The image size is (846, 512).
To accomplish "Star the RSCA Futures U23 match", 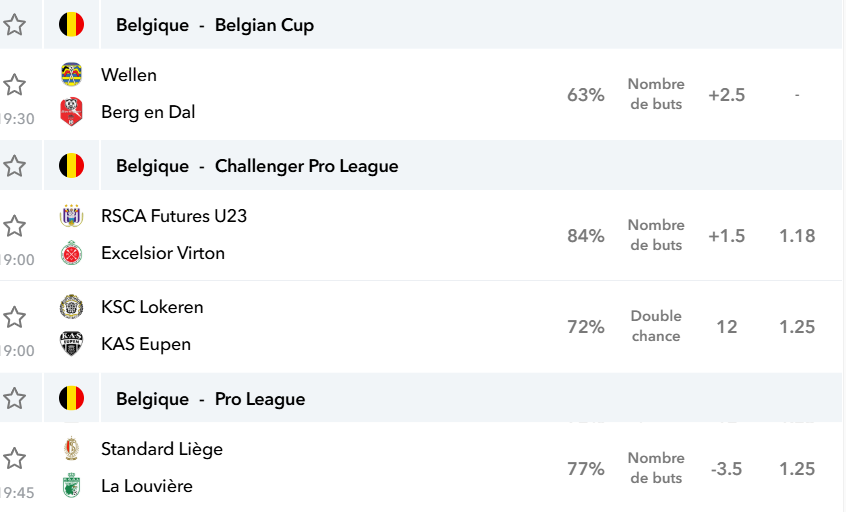I will [15, 226].
